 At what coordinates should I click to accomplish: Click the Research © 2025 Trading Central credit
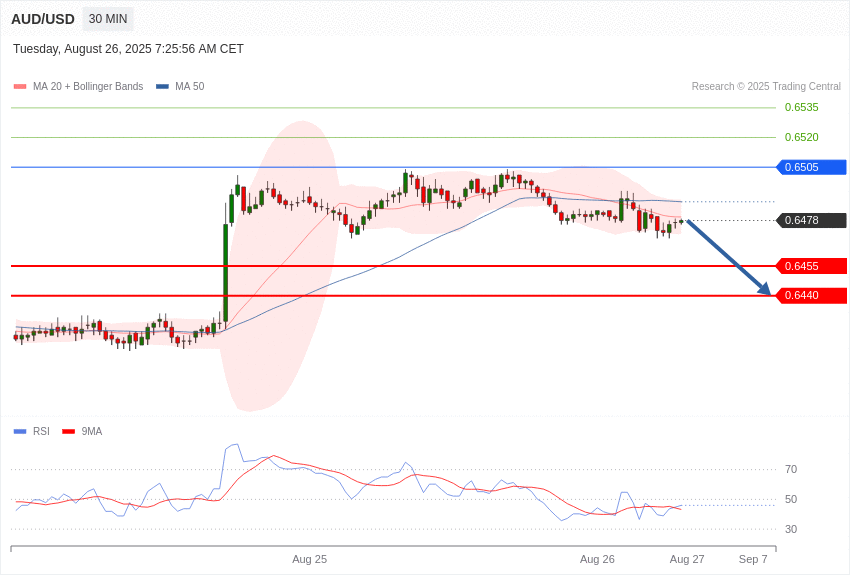point(766,87)
